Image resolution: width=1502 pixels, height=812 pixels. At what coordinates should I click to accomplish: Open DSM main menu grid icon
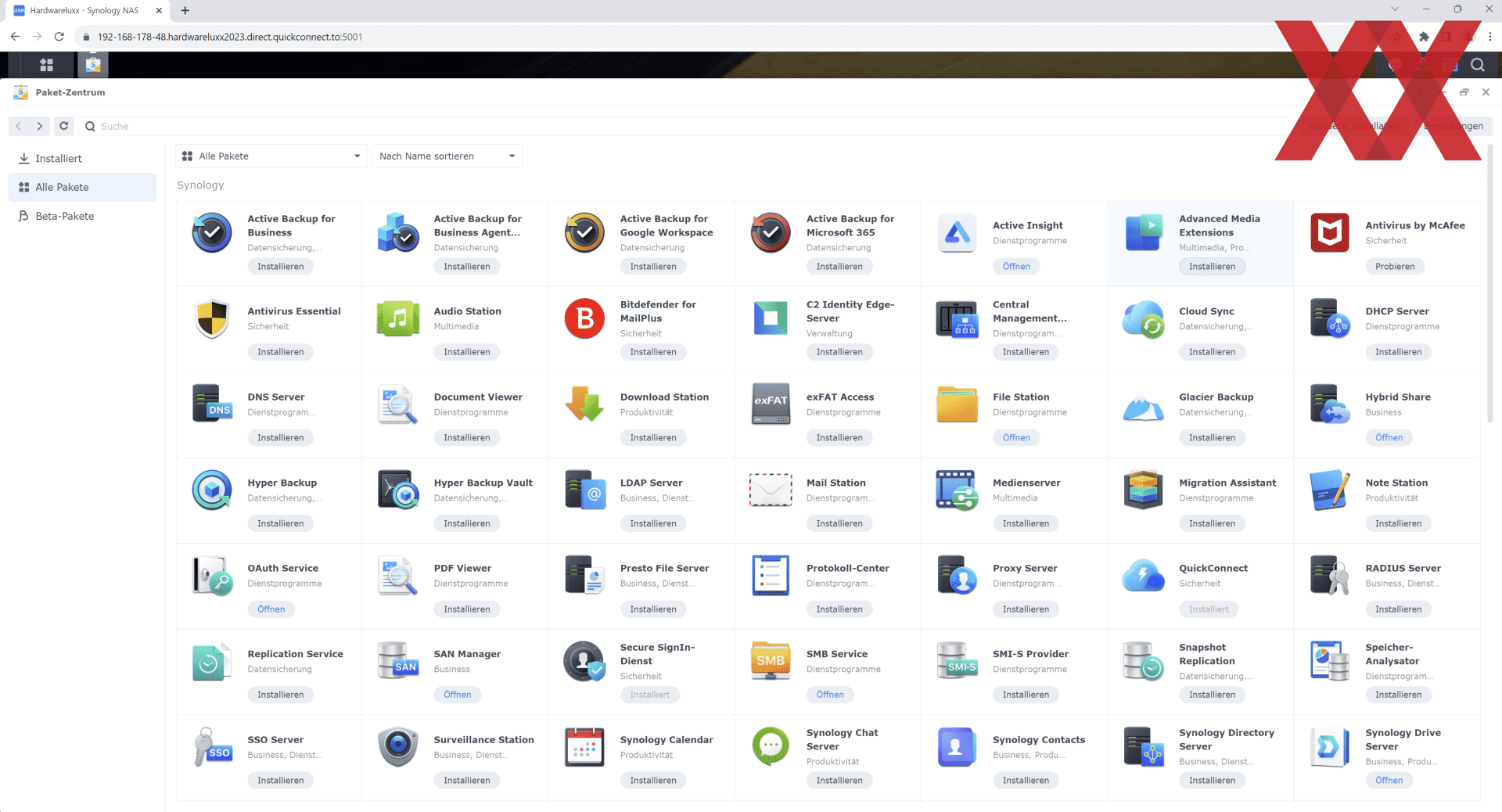click(46, 65)
